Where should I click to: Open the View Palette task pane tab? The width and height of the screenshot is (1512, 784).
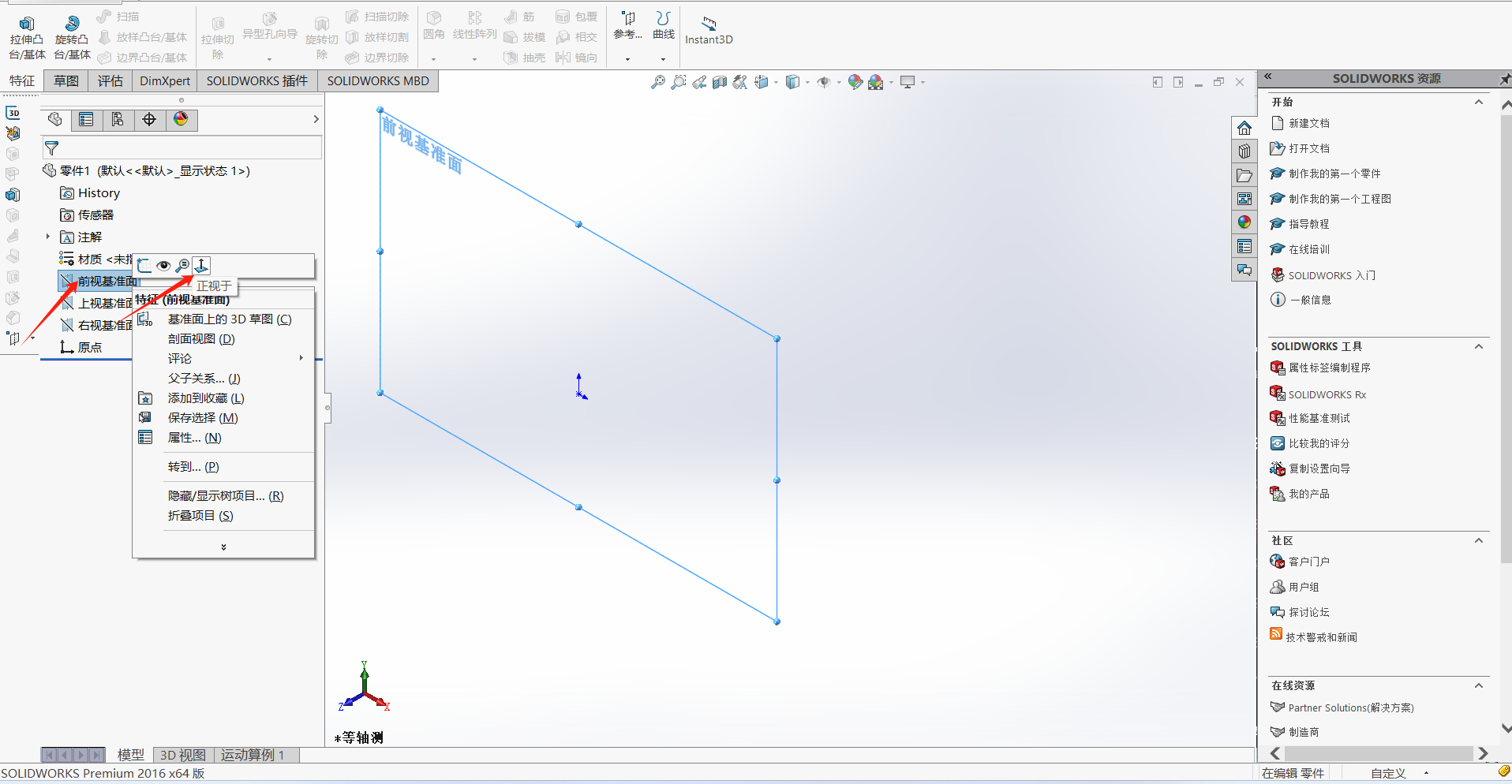tap(1244, 199)
